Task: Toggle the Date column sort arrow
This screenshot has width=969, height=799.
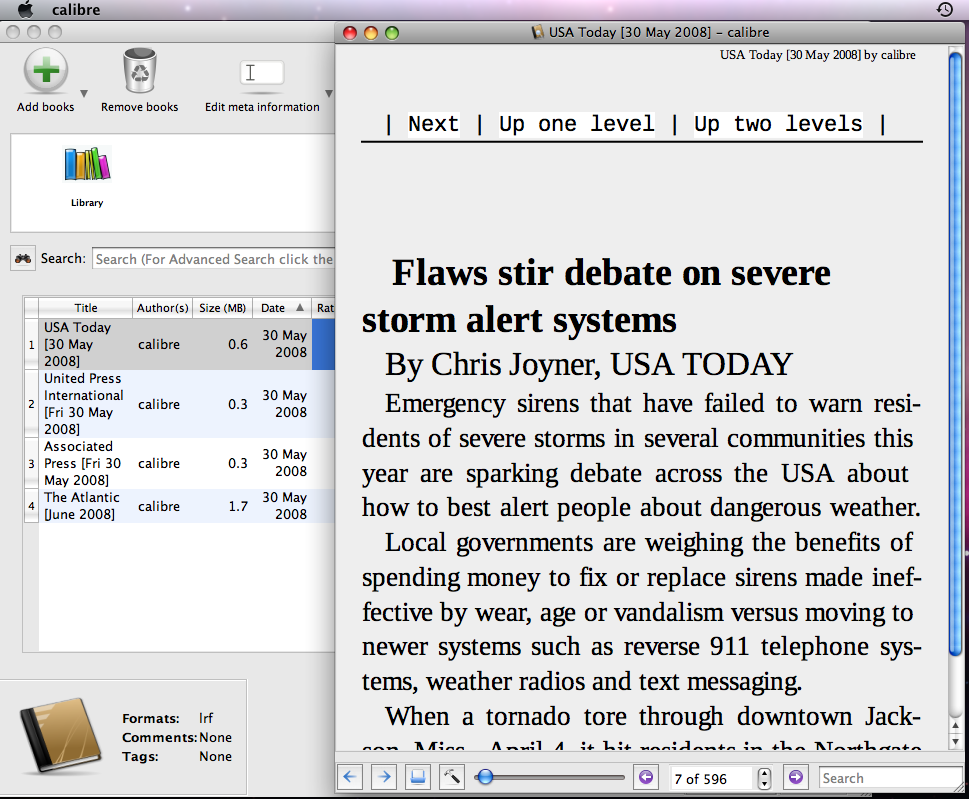Action: [x=300, y=307]
